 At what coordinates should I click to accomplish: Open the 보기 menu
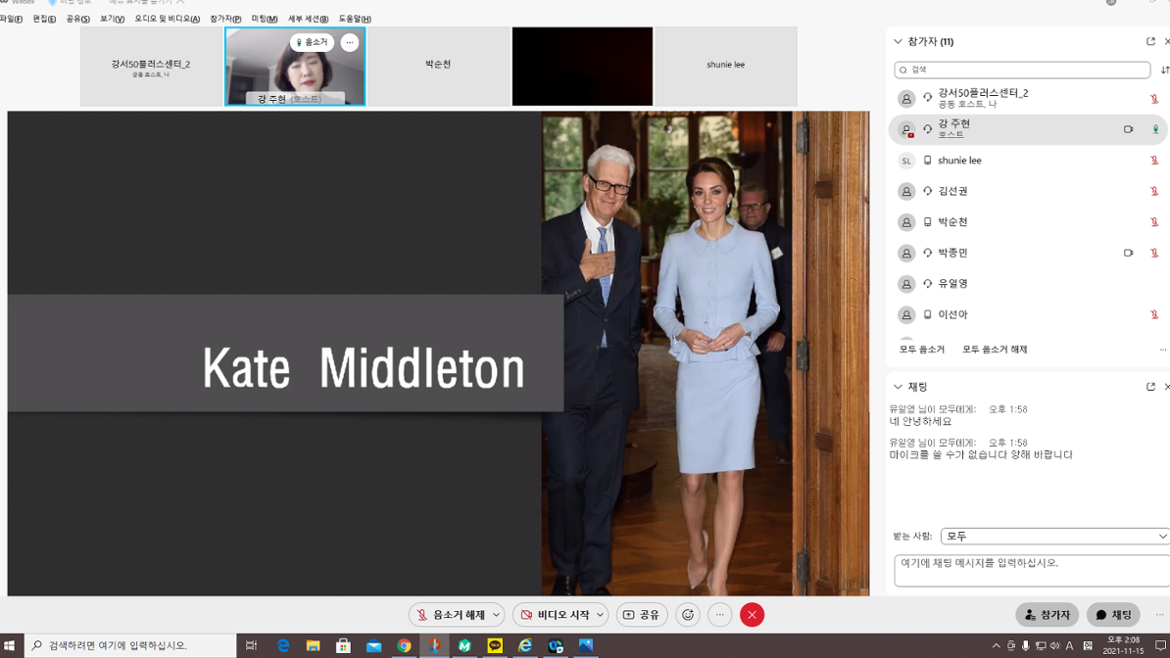[112, 19]
